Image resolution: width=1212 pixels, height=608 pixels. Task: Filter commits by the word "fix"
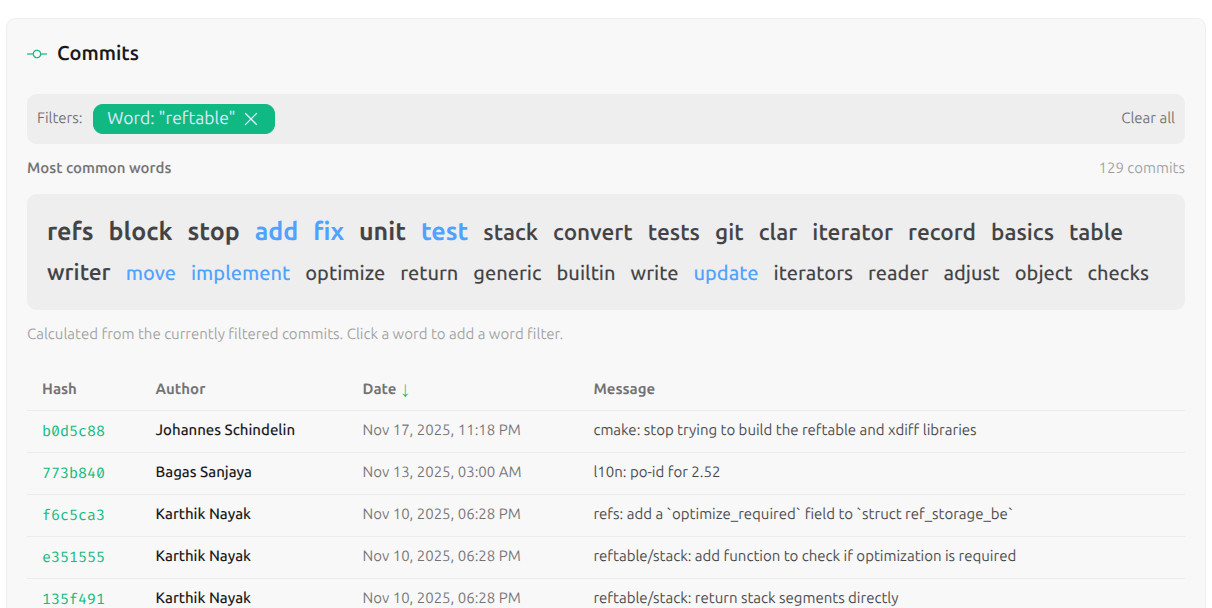(328, 232)
